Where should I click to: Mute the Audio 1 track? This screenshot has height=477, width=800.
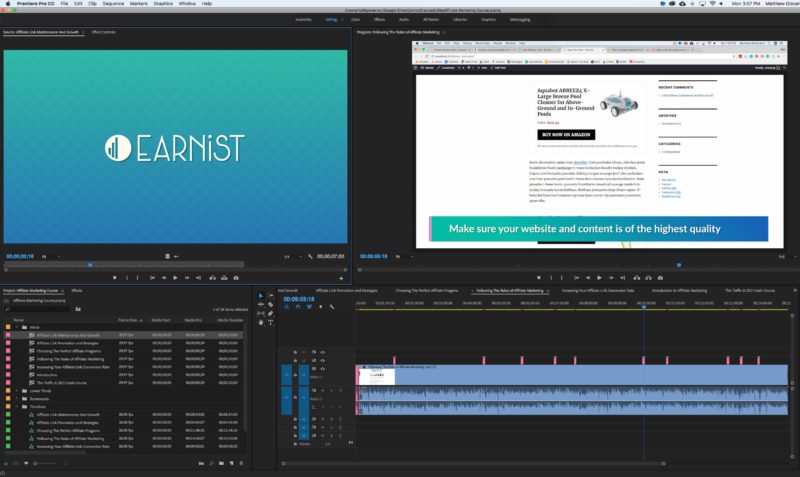pyautogui.click(x=322, y=390)
